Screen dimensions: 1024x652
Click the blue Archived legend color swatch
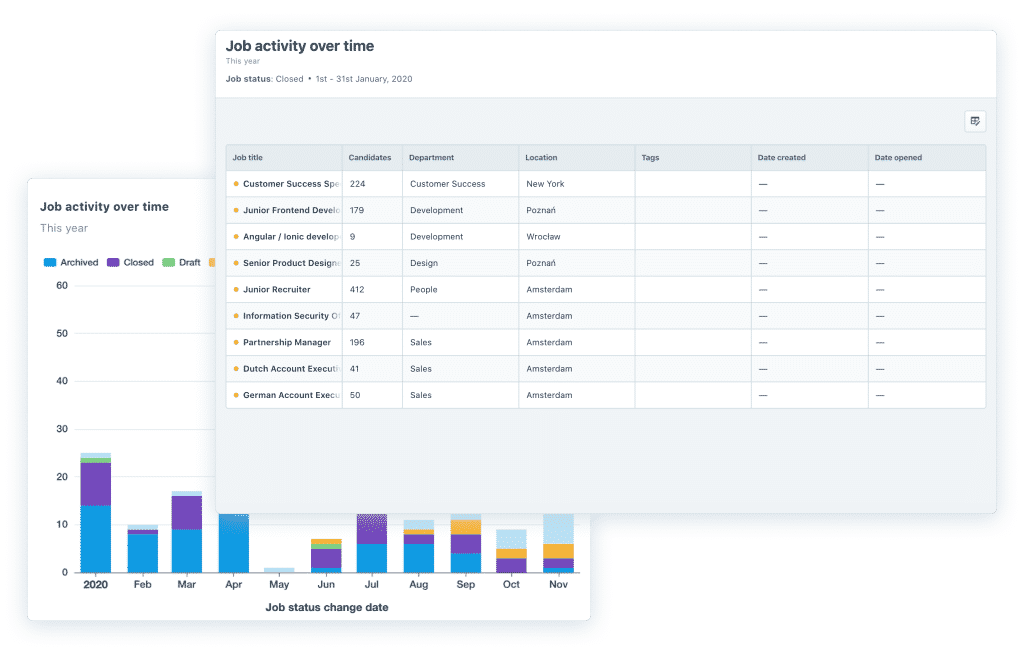point(50,263)
